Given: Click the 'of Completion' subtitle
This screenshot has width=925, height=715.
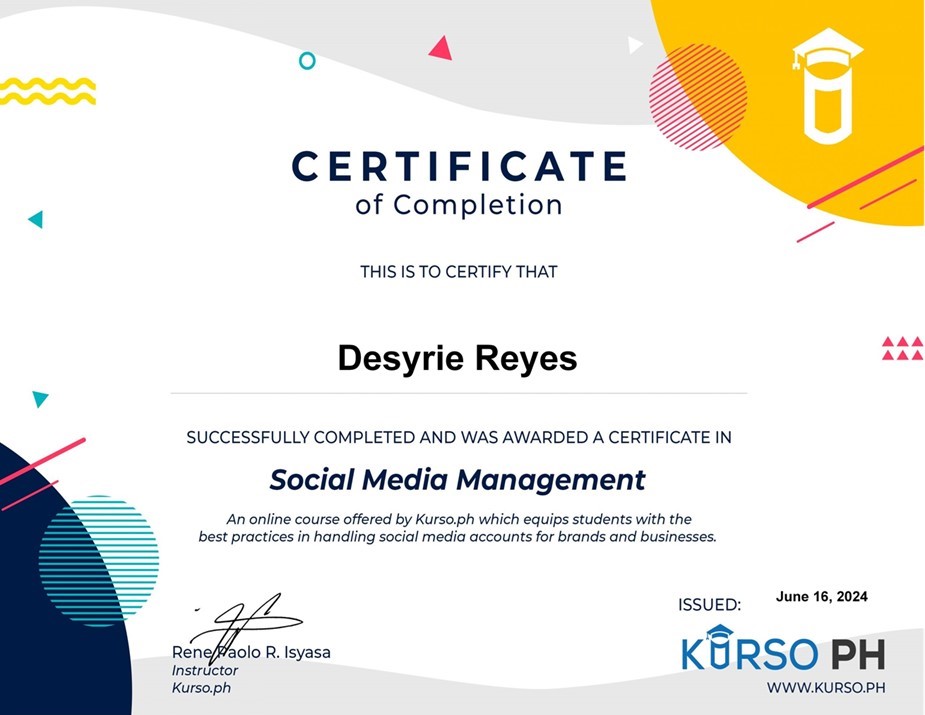Looking at the screenshot, I should [x=458, y=205].
